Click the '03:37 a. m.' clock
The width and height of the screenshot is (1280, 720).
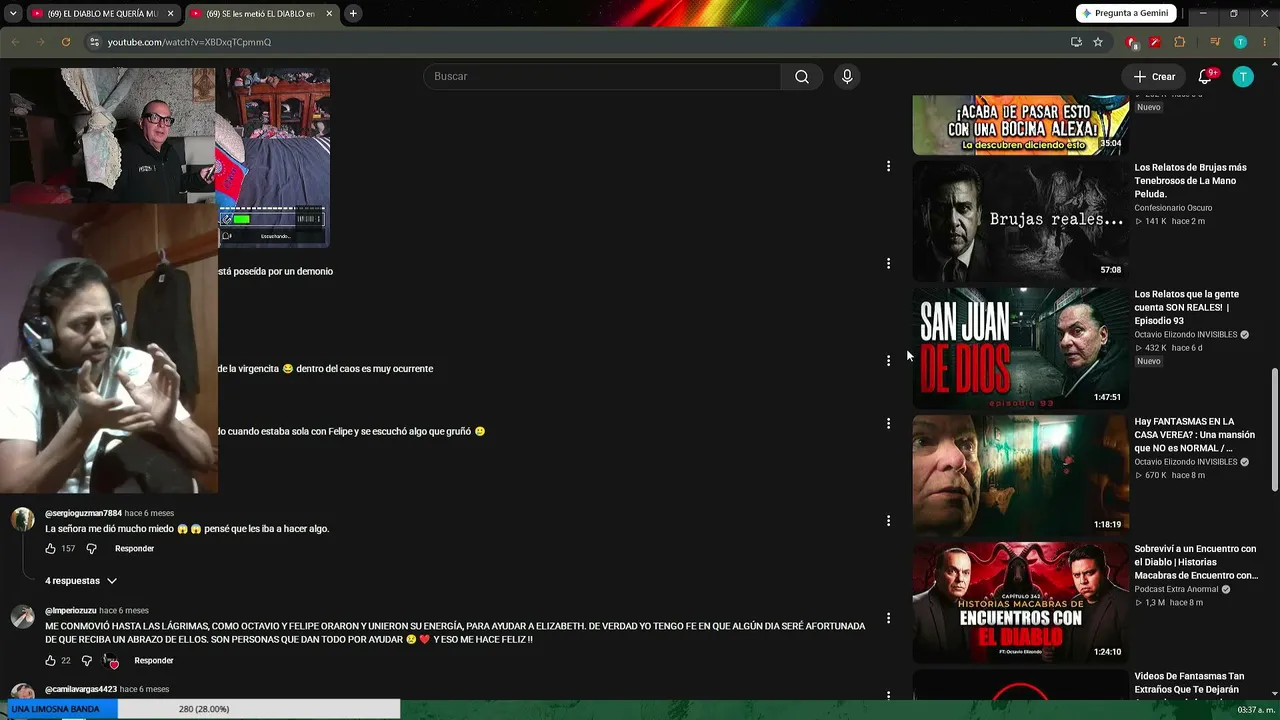1256,710
